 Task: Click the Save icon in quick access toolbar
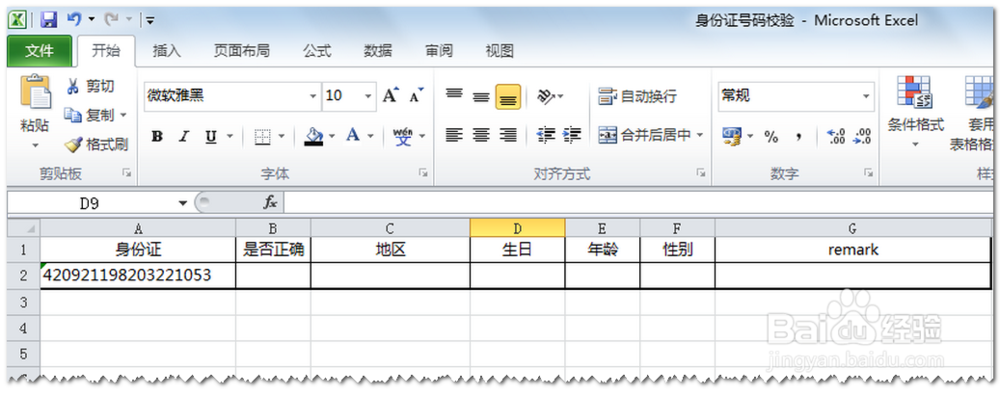coord(48,20)
